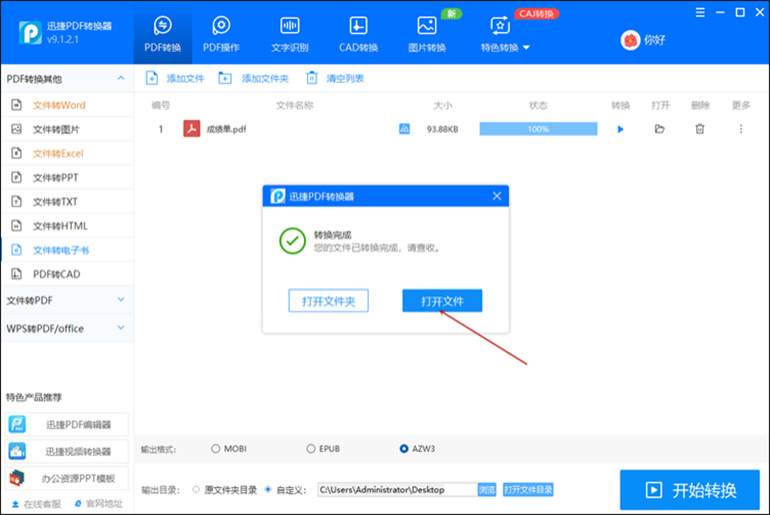Click the 添加文件夹 icon

tap(225, 78)
